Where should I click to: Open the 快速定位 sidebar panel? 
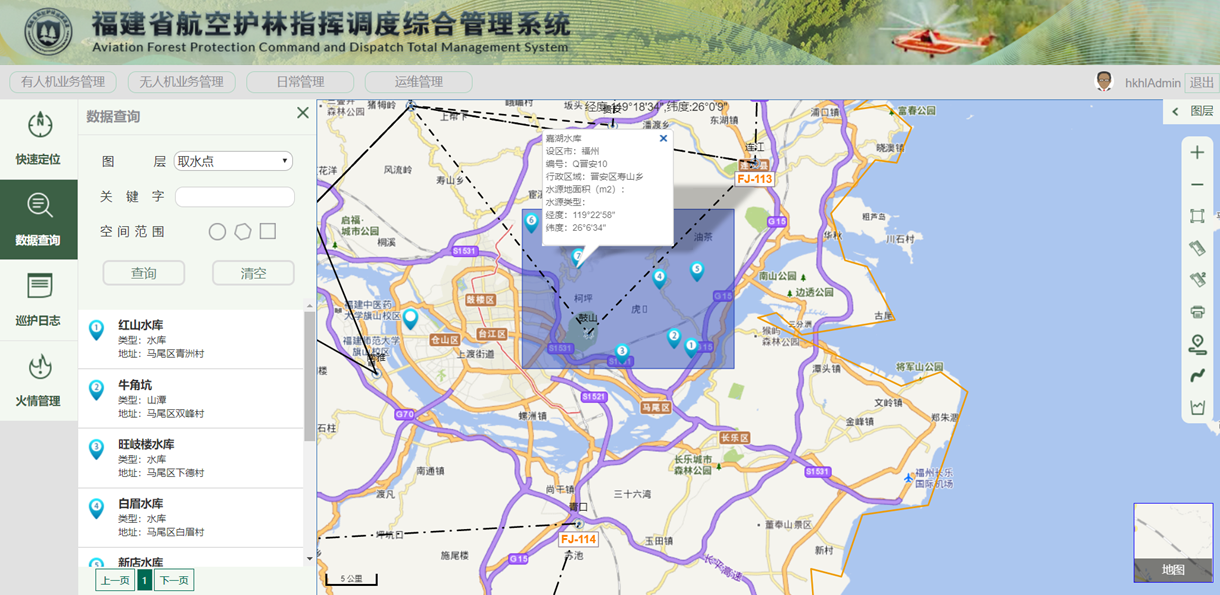(38, 140)
